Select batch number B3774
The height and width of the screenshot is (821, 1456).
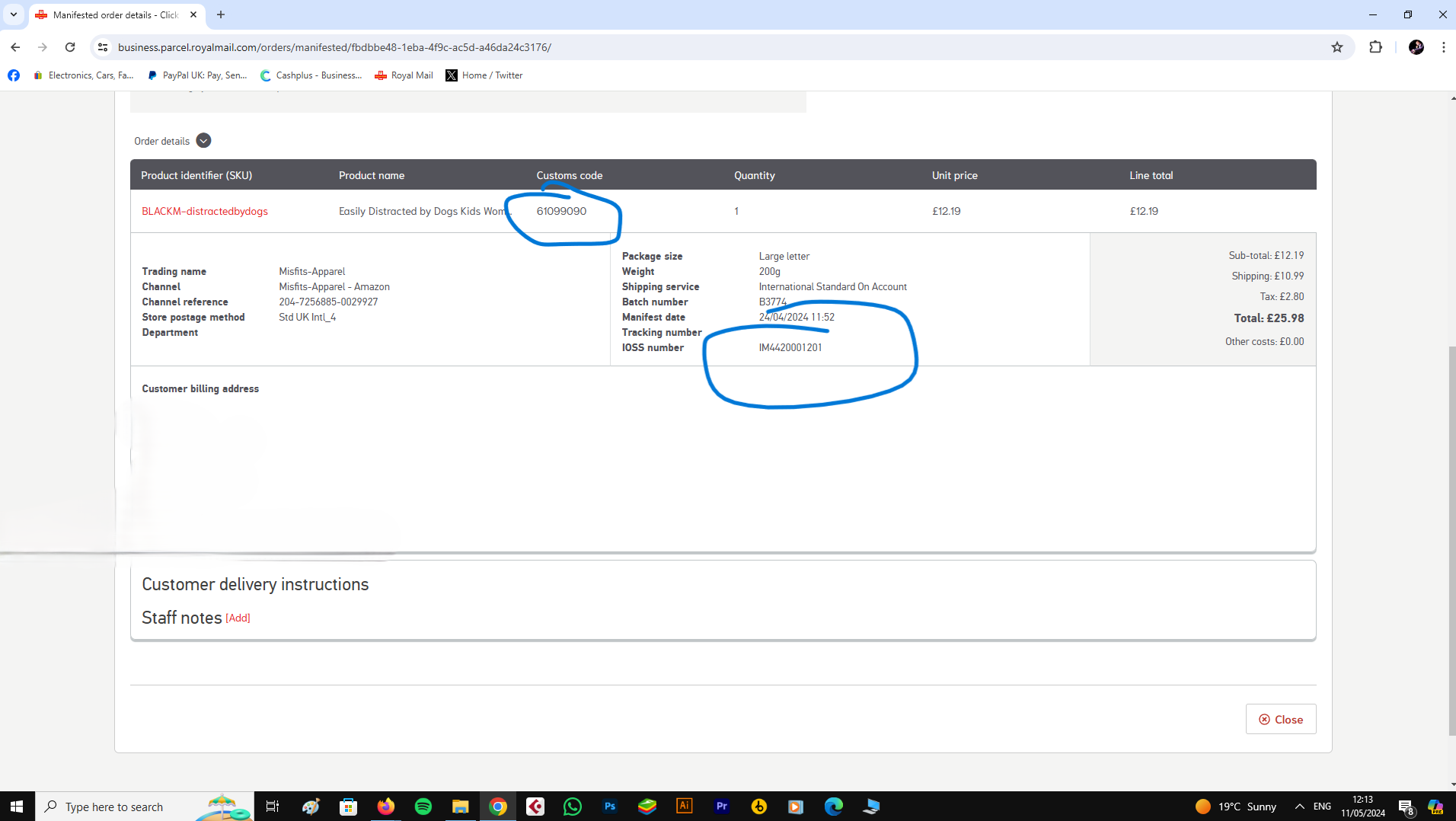[773, 302]
